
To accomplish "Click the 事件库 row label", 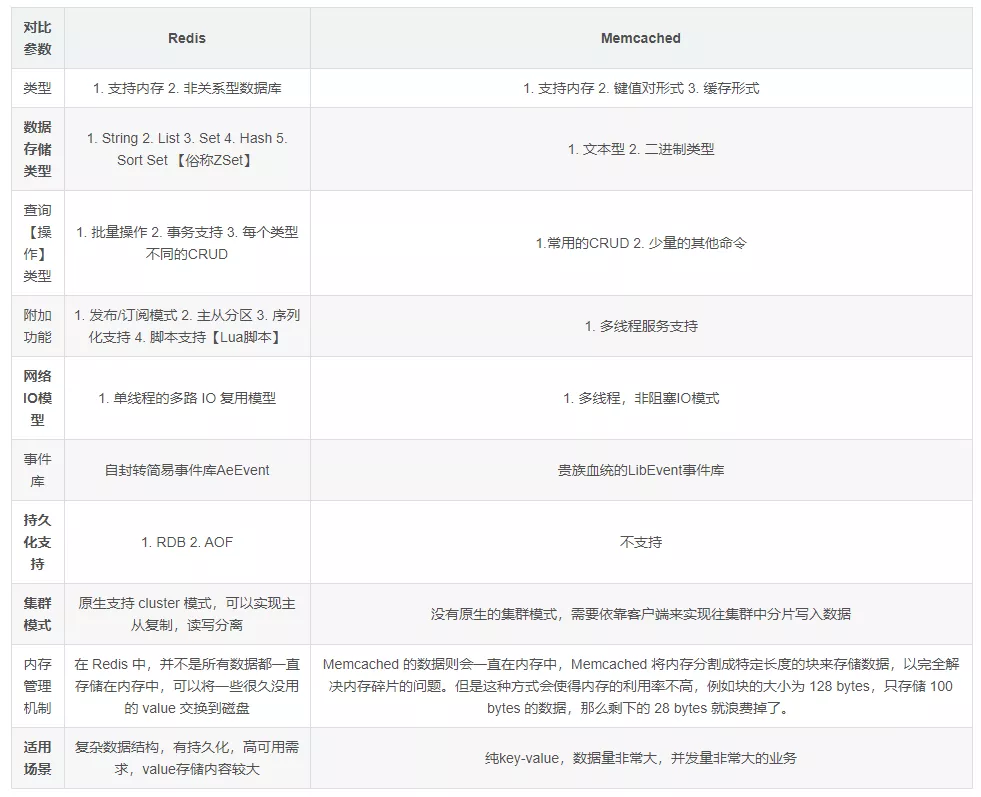I will [x=38, y=470].
